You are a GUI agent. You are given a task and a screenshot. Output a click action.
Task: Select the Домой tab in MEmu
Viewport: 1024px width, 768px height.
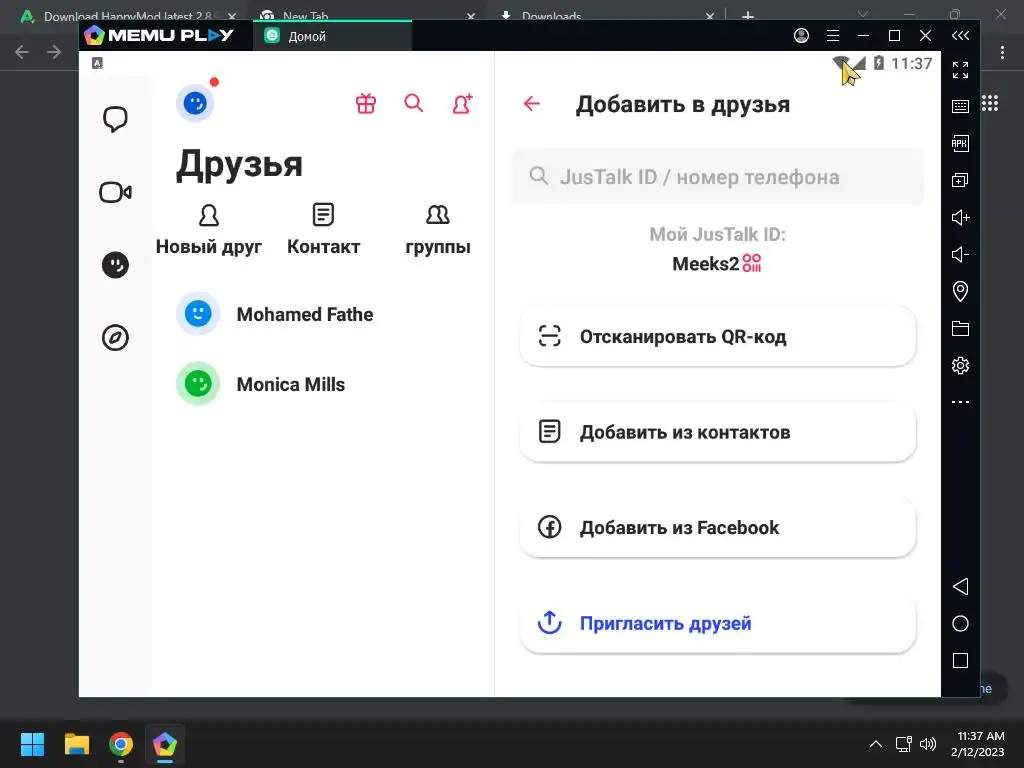[x=332, y=36]
